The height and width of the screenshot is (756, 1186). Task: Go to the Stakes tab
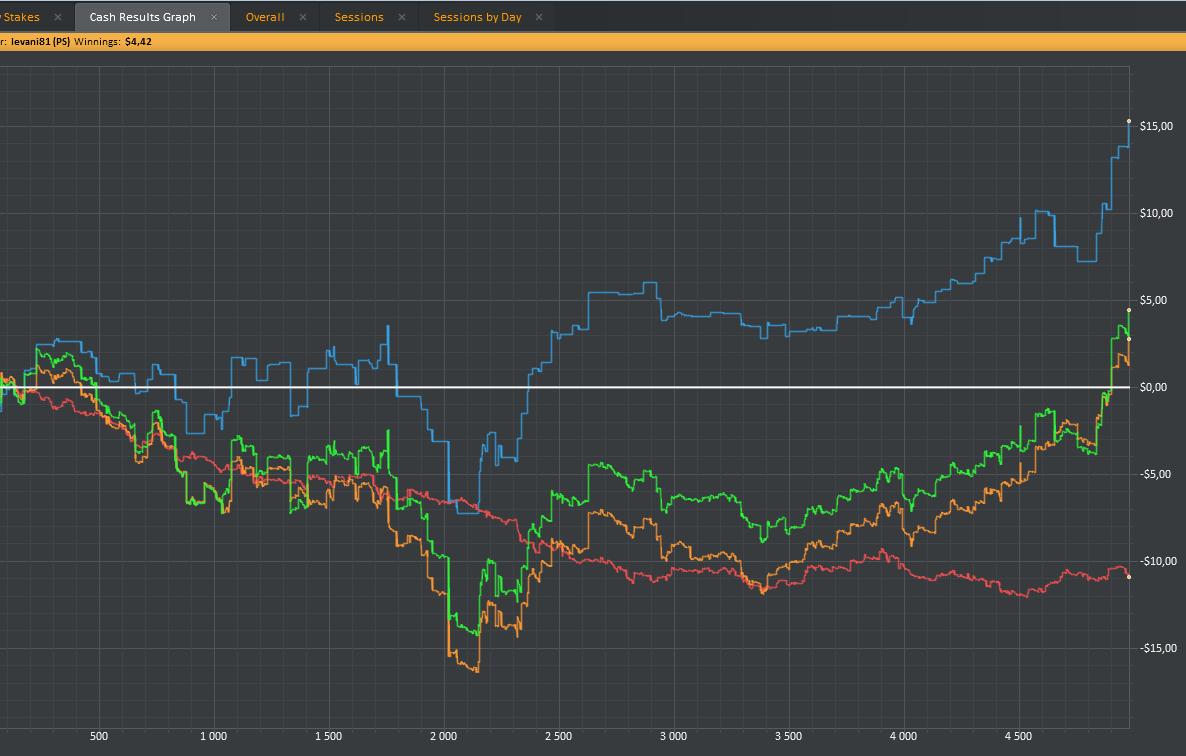tap(22, 17)
